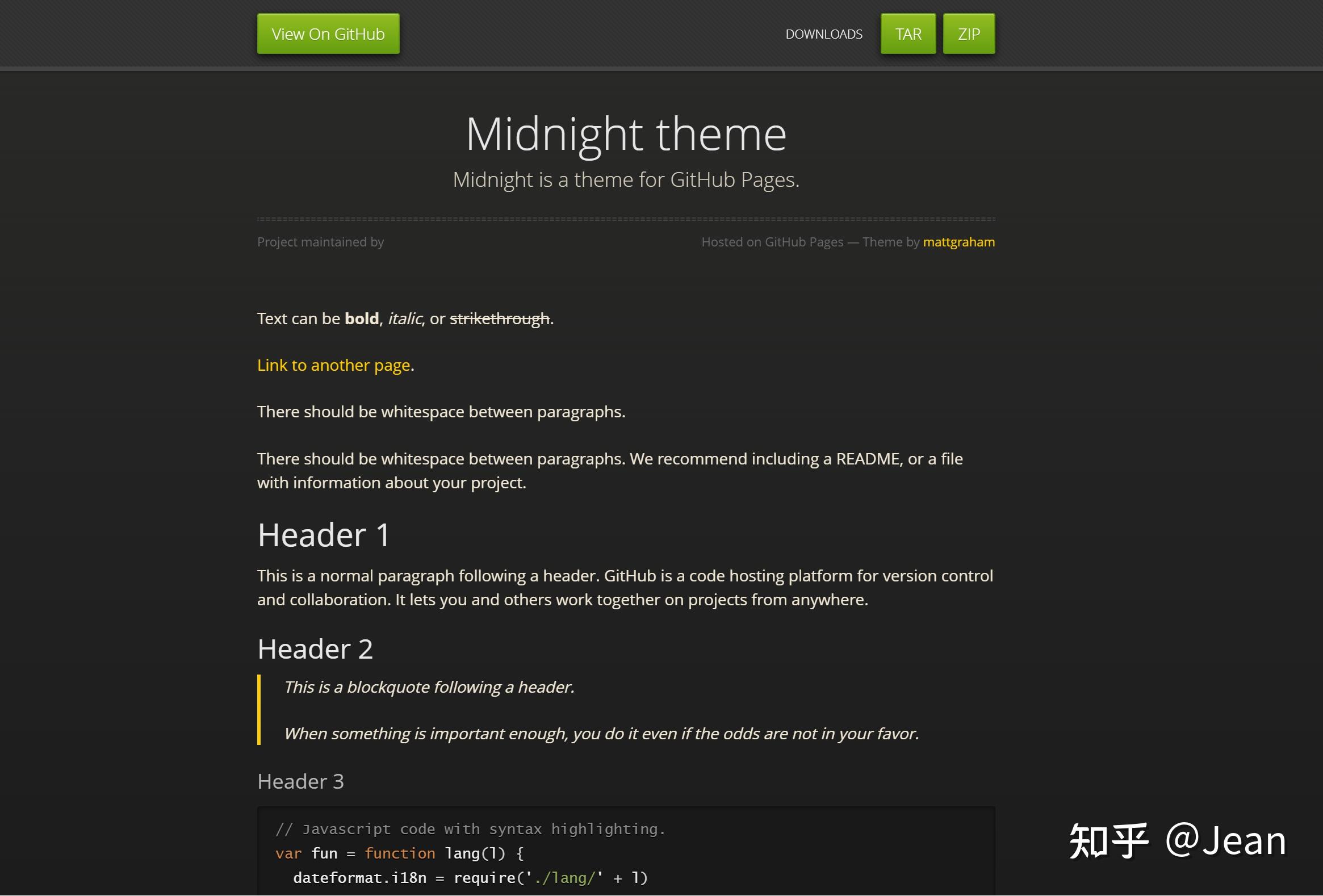Click the 'Midnight is a theme' tagline
The image size is (1323, 896).
626,180
